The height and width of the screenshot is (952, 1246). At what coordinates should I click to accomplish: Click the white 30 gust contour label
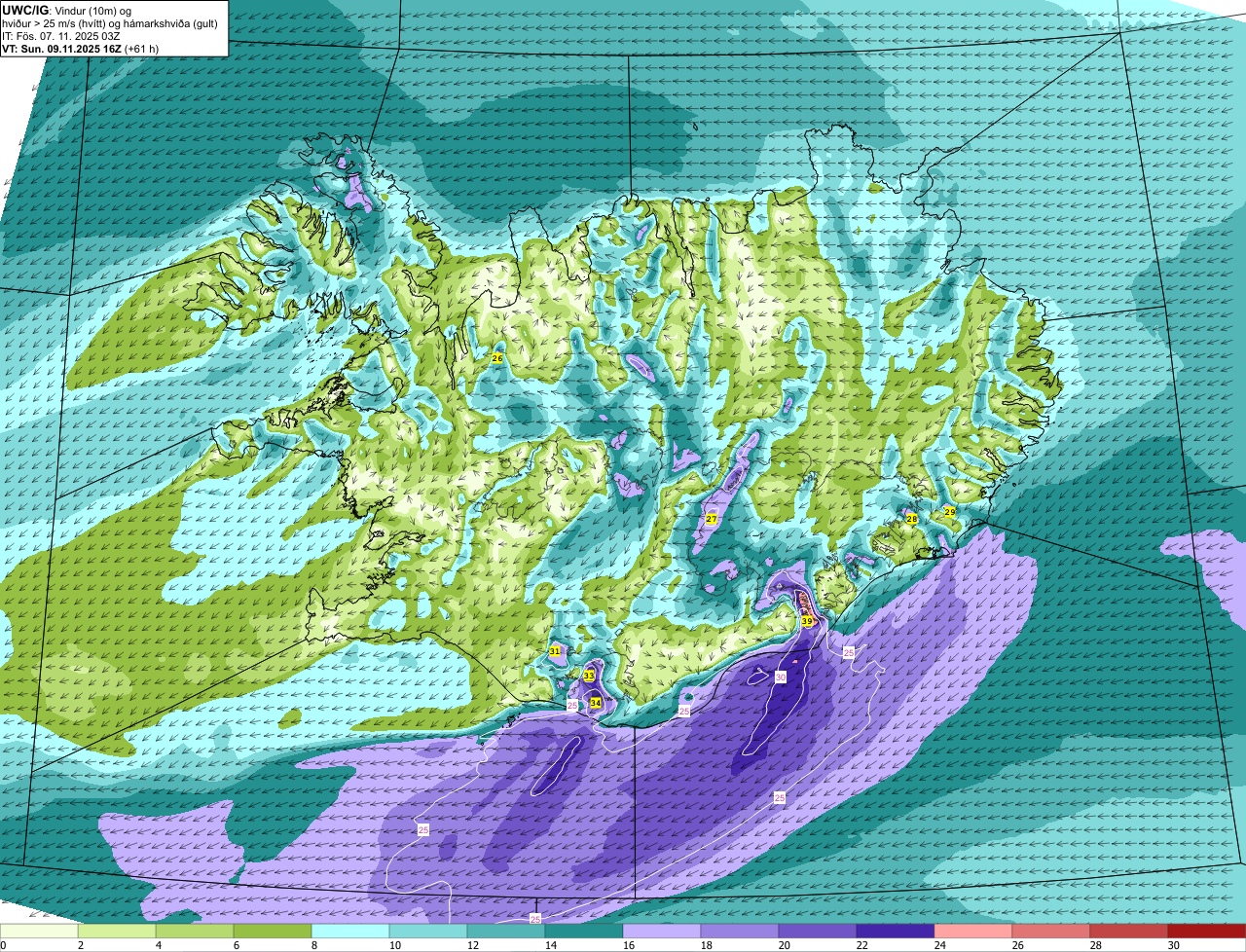click(781, 677)
